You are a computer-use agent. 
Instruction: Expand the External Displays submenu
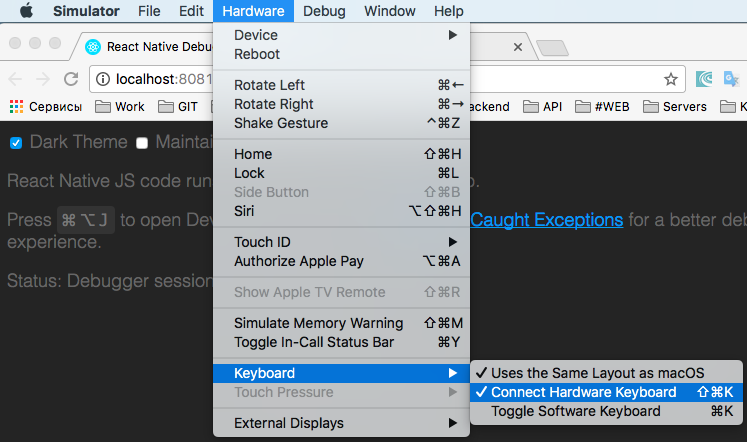[x=341, y=423]
